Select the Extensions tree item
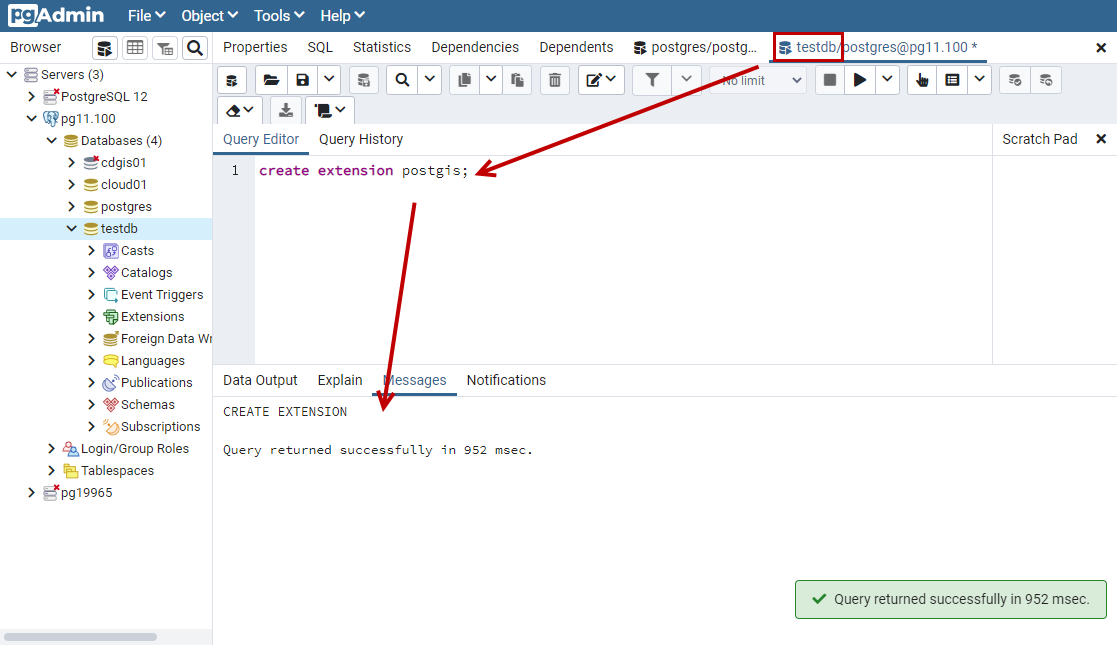The height and width of the screenshot is (645, 1117). [x=152, y=317]
